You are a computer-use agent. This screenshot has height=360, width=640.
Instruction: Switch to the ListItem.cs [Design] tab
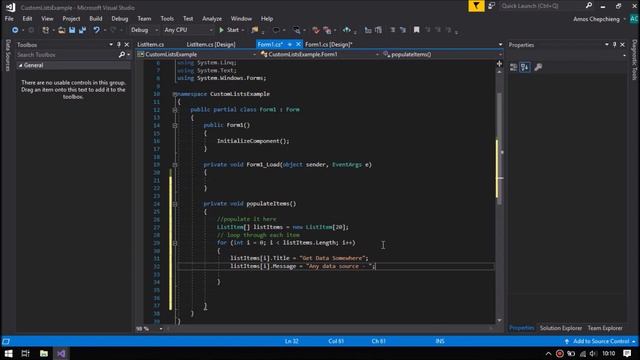tap(211, 44)
